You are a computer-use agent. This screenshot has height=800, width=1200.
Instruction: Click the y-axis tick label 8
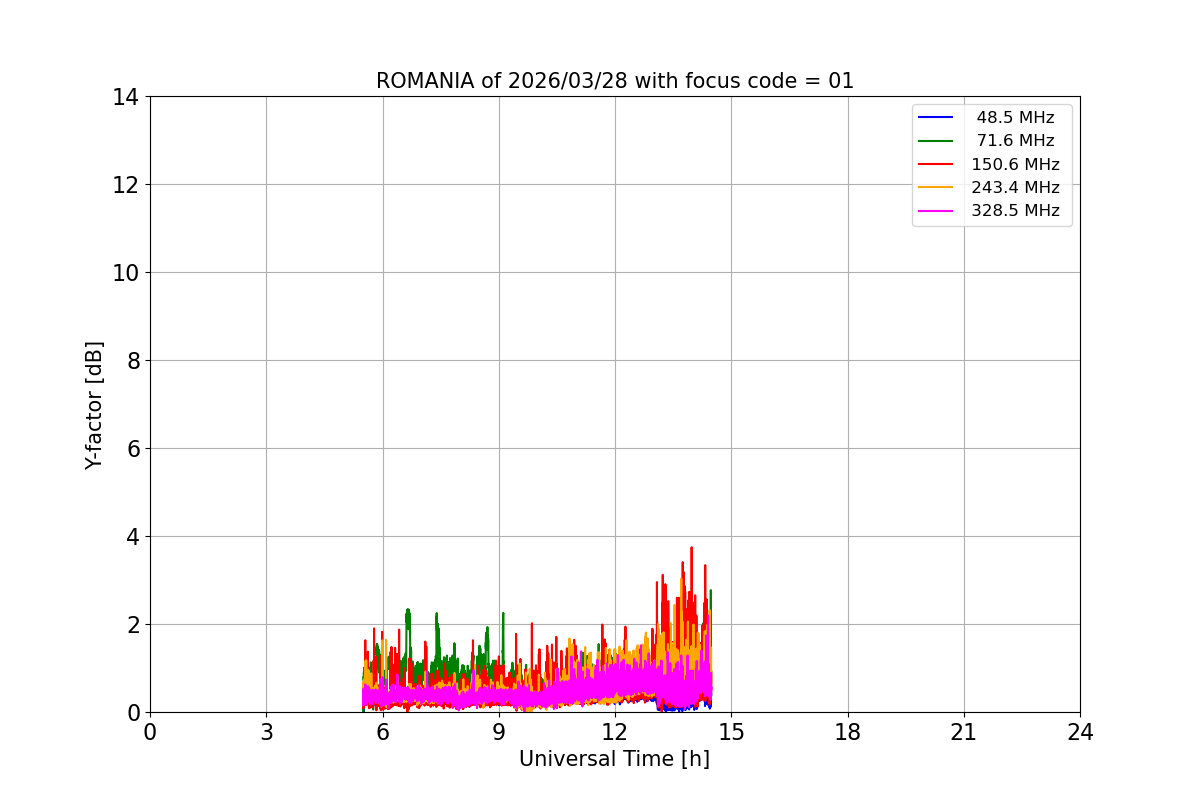pos(133,361)
